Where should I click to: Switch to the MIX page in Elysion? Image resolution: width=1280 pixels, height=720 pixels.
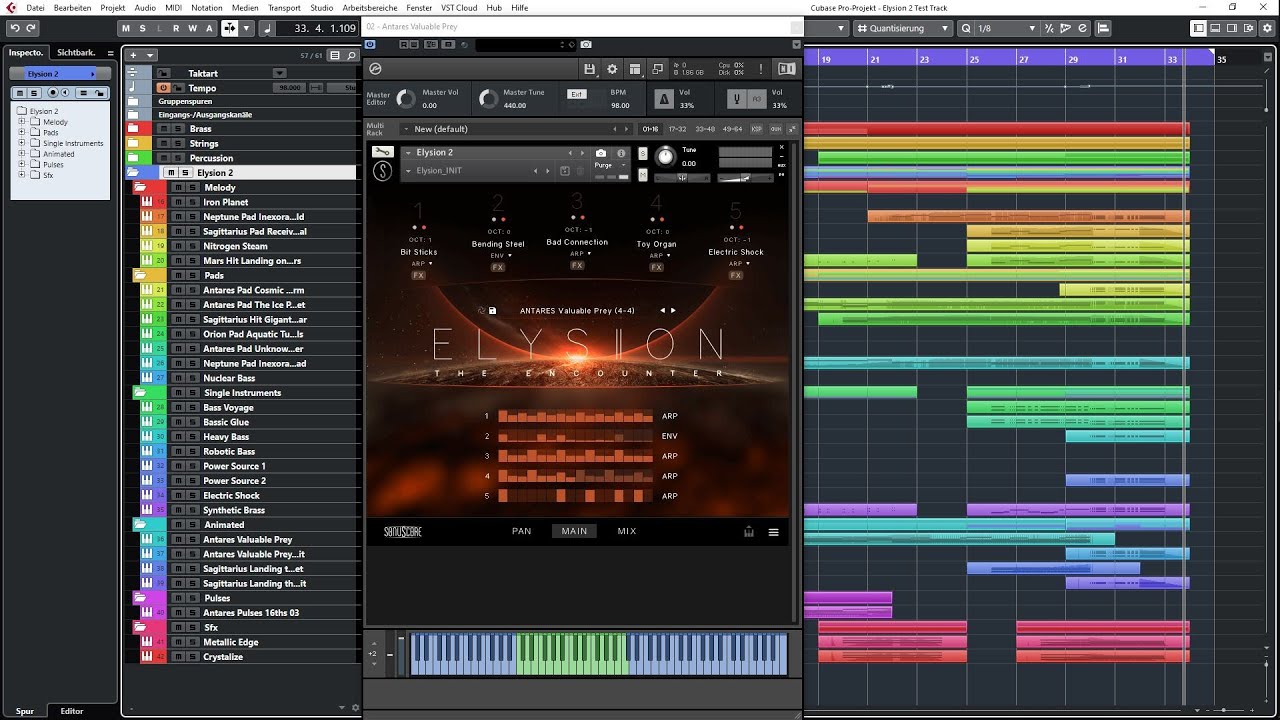627,531
